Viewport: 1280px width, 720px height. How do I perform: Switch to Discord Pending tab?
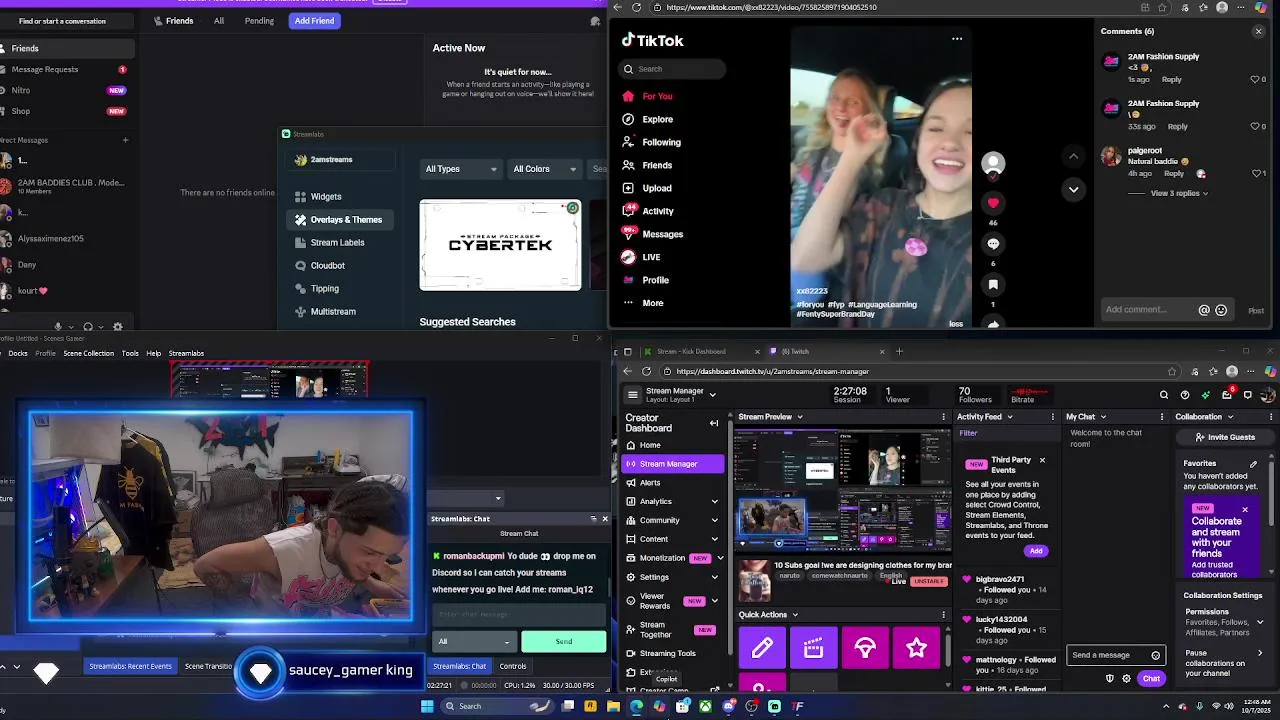[259, 21]
